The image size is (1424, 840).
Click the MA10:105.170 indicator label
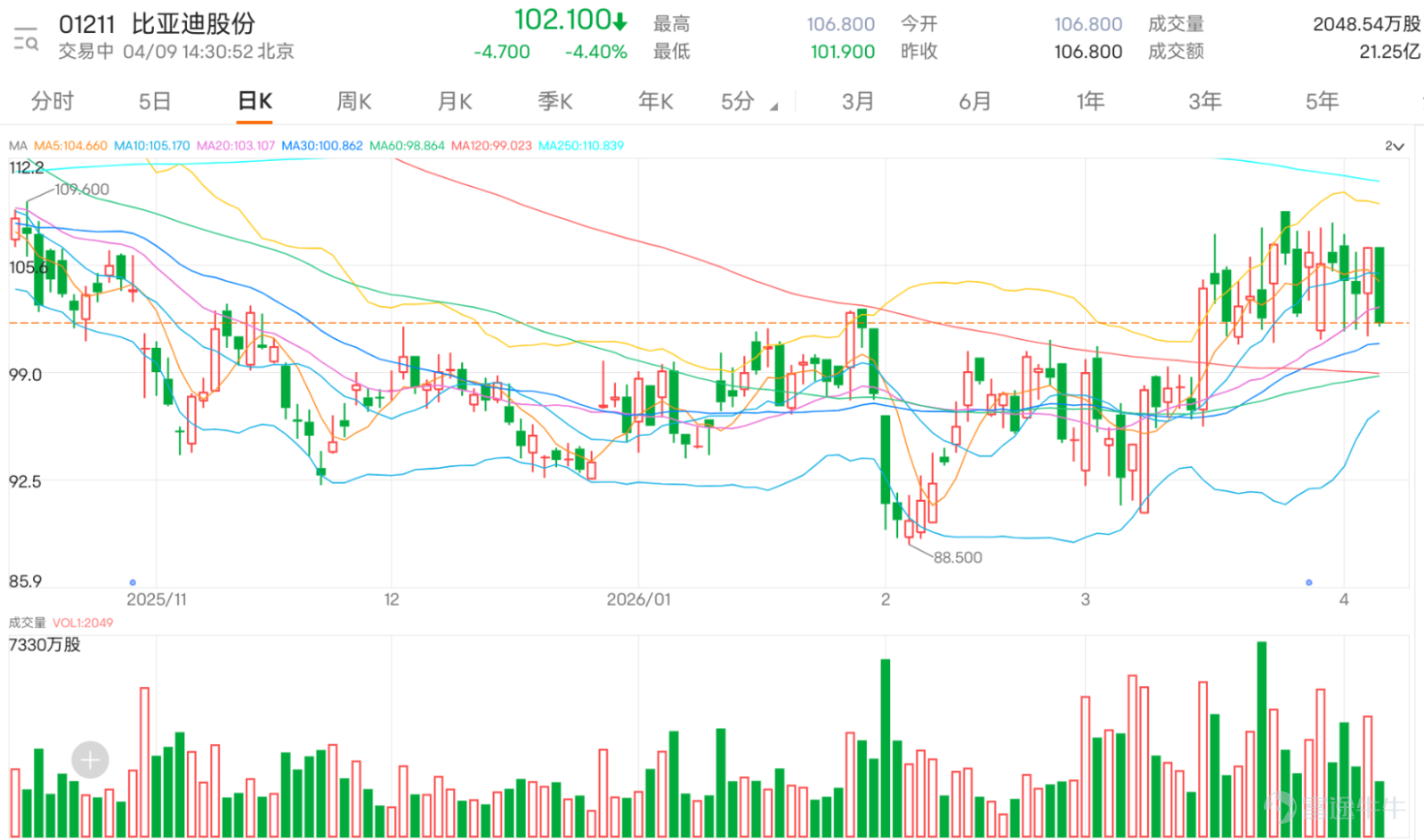[152, 145]
